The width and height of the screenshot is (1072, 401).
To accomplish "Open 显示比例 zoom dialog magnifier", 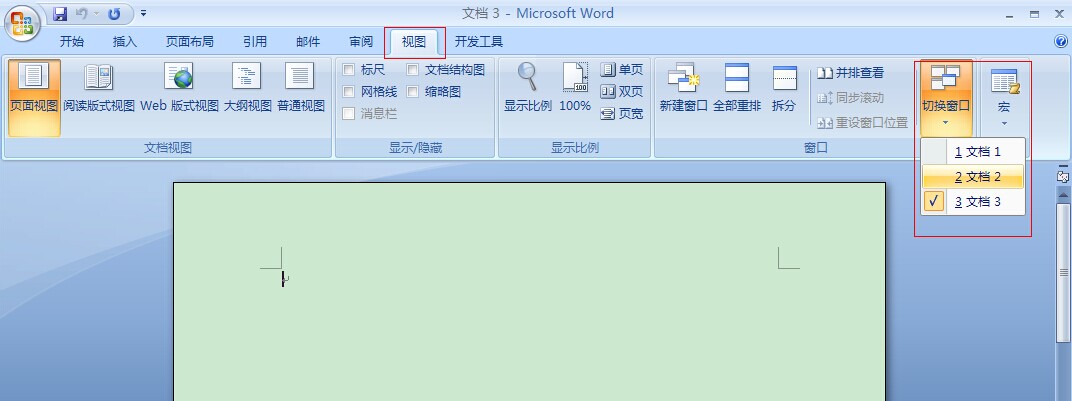I will pyautogui.click(x=527, y=87).
